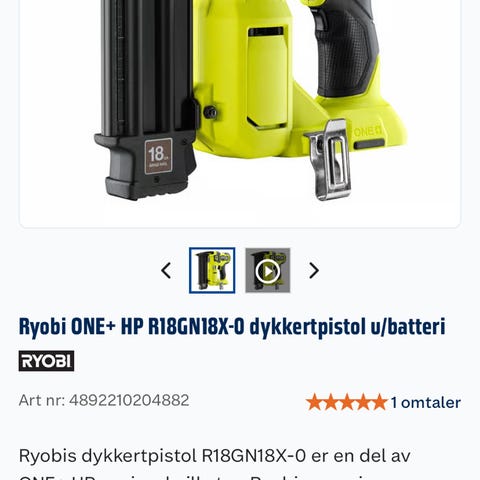Play the product video via the play icon
The height and width of the screenshot is (480, 480).
coord(268,271)
